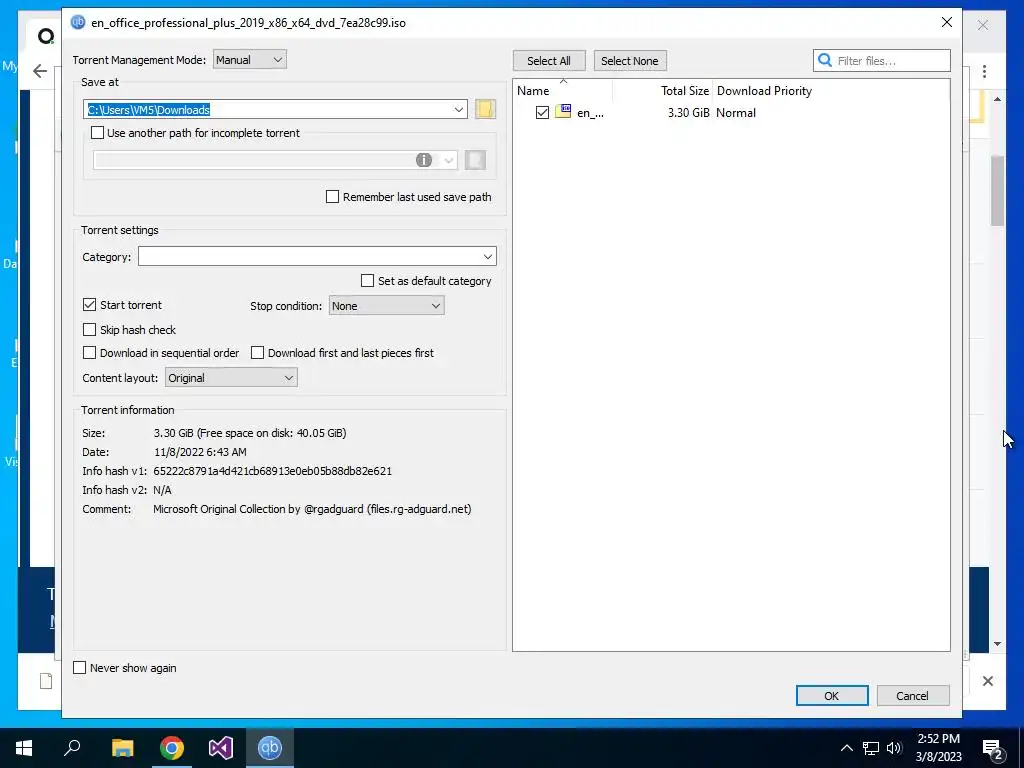Open the Category combo box

(x=317, y=256)
